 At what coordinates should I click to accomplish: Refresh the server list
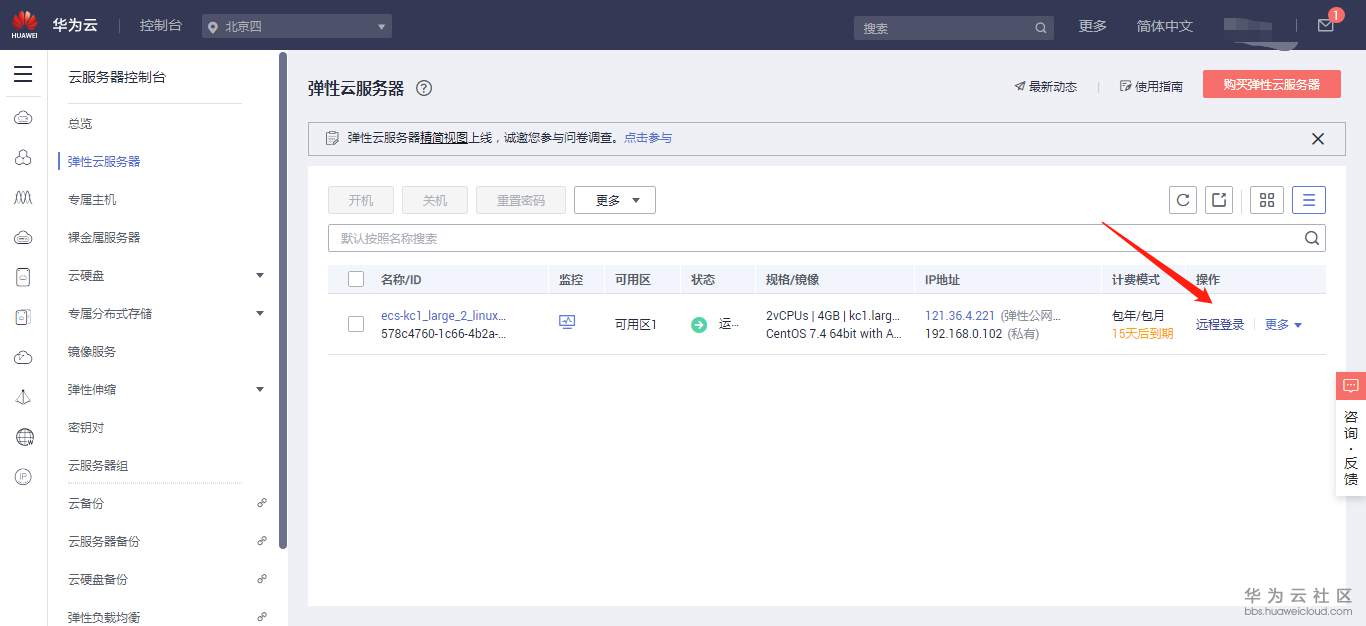pyautogui.click(x=1183, y=200)
